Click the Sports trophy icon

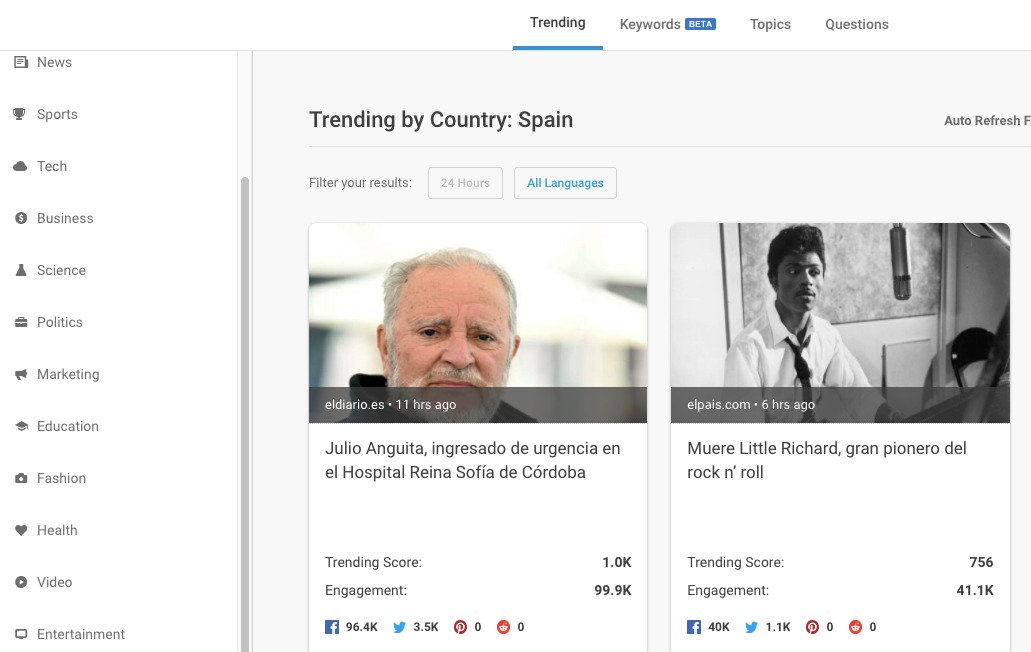(19, 114)
